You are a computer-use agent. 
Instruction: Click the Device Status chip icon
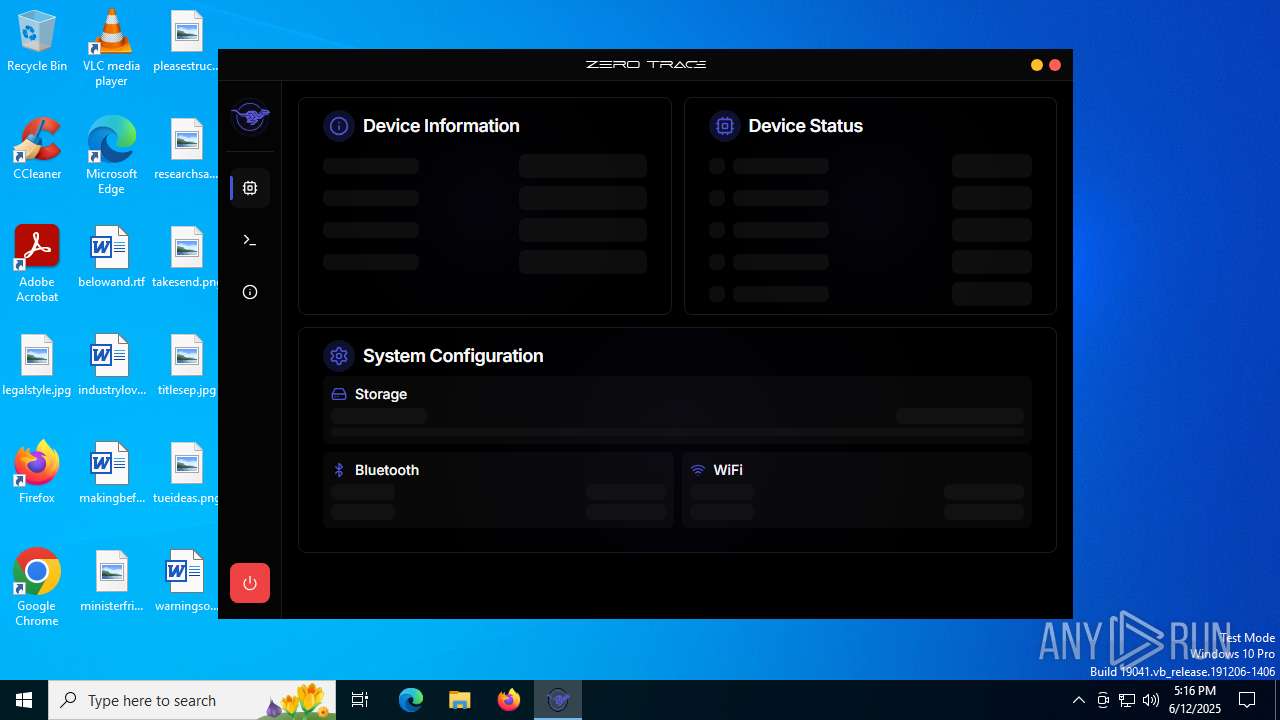pos(725,126)
